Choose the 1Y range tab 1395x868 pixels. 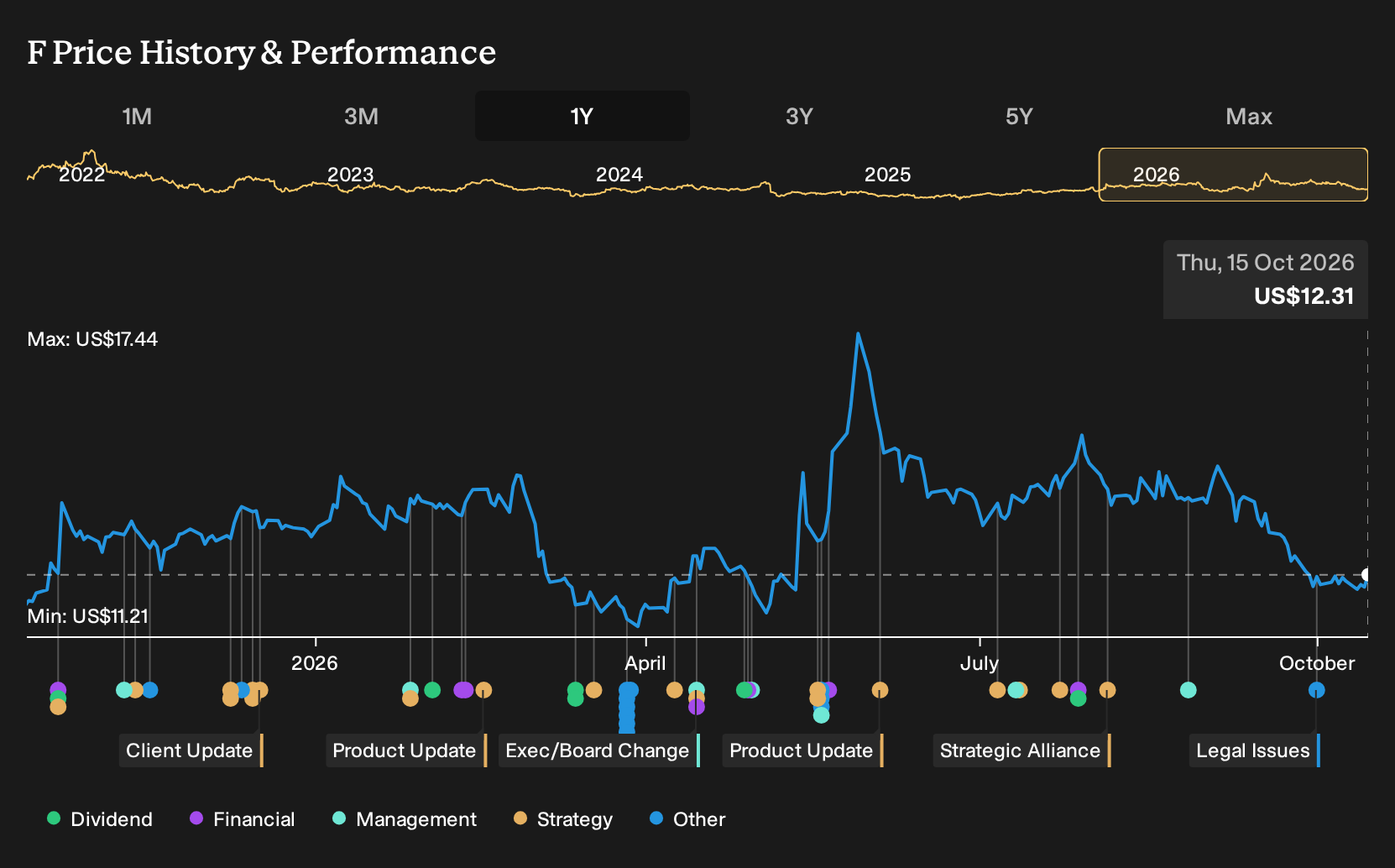pos(583,117)
